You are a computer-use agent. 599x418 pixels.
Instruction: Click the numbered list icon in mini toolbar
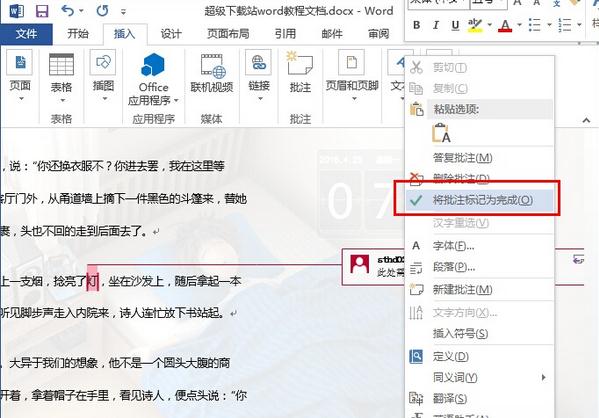click(565, 25)
